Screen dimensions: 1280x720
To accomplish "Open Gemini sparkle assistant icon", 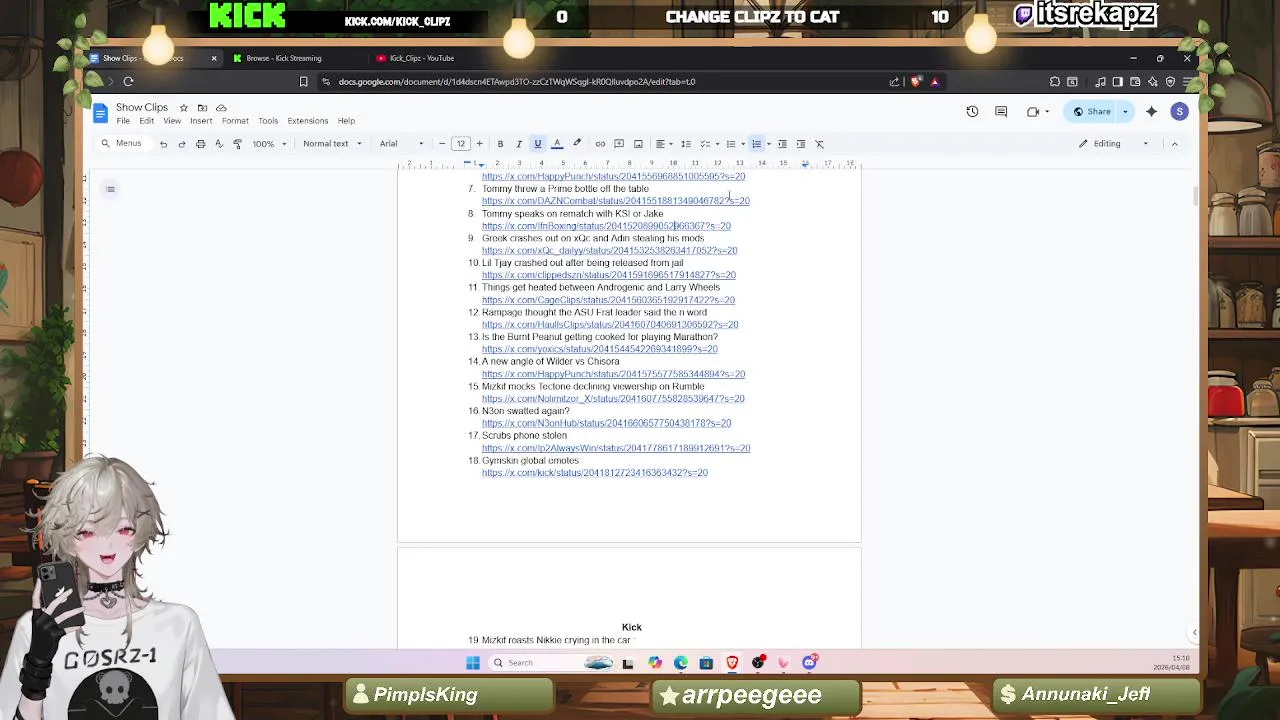I will [x=1151, y=112].
